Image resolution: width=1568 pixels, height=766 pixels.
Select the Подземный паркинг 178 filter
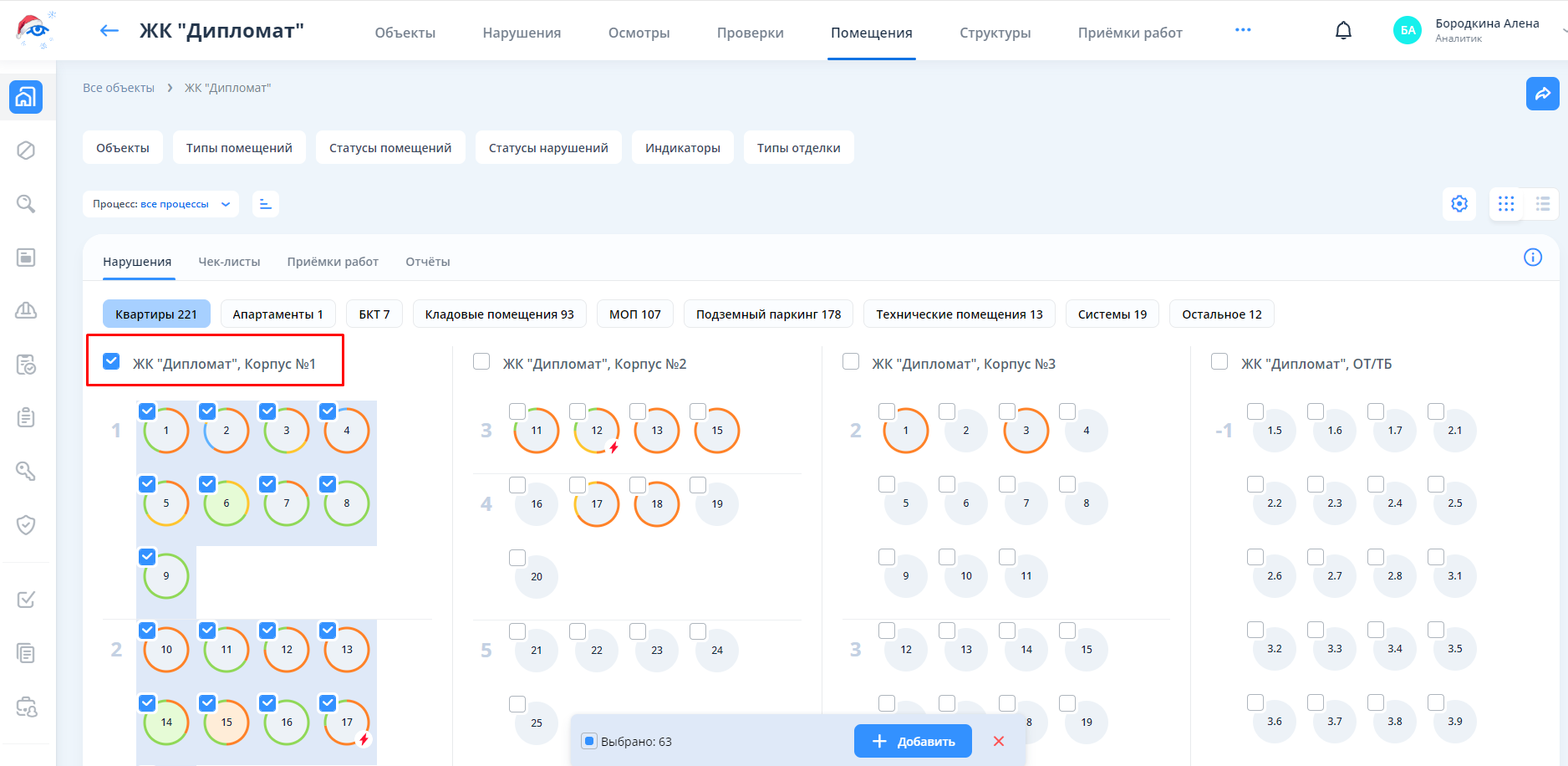[x=768, y=314]
